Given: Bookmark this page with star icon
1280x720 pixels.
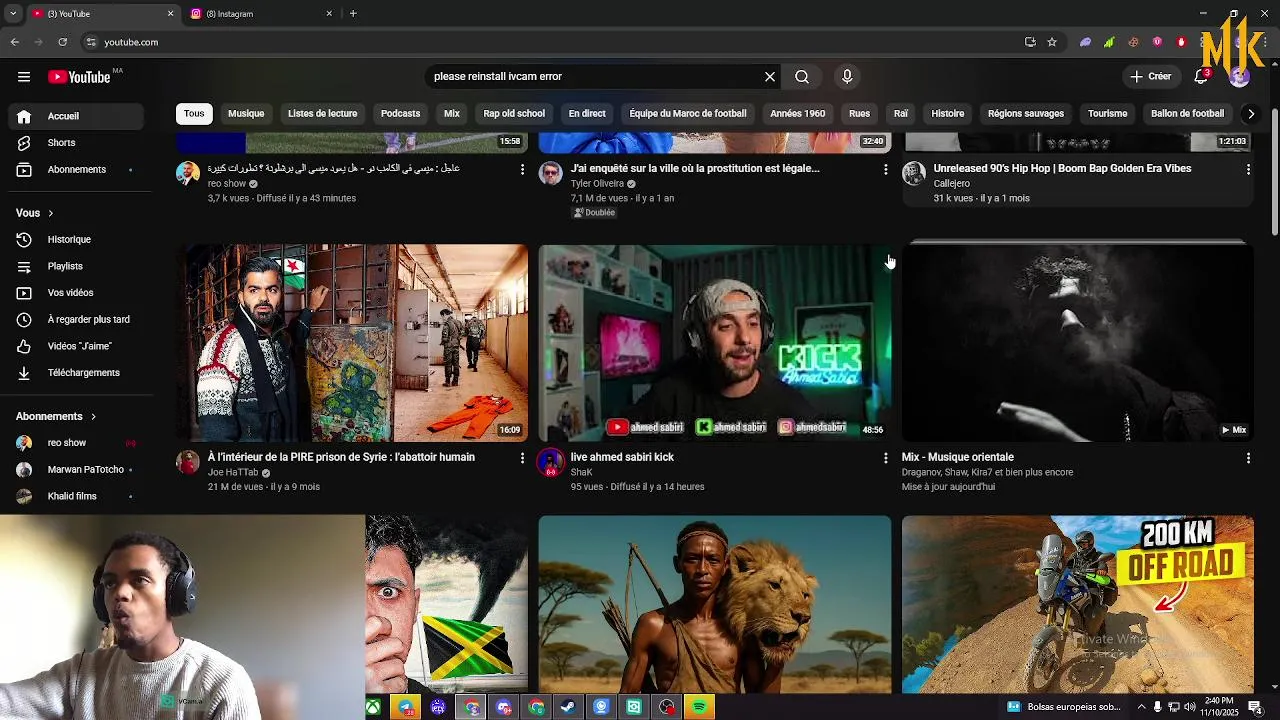Looking at the screenshot, I should 1052,42.
